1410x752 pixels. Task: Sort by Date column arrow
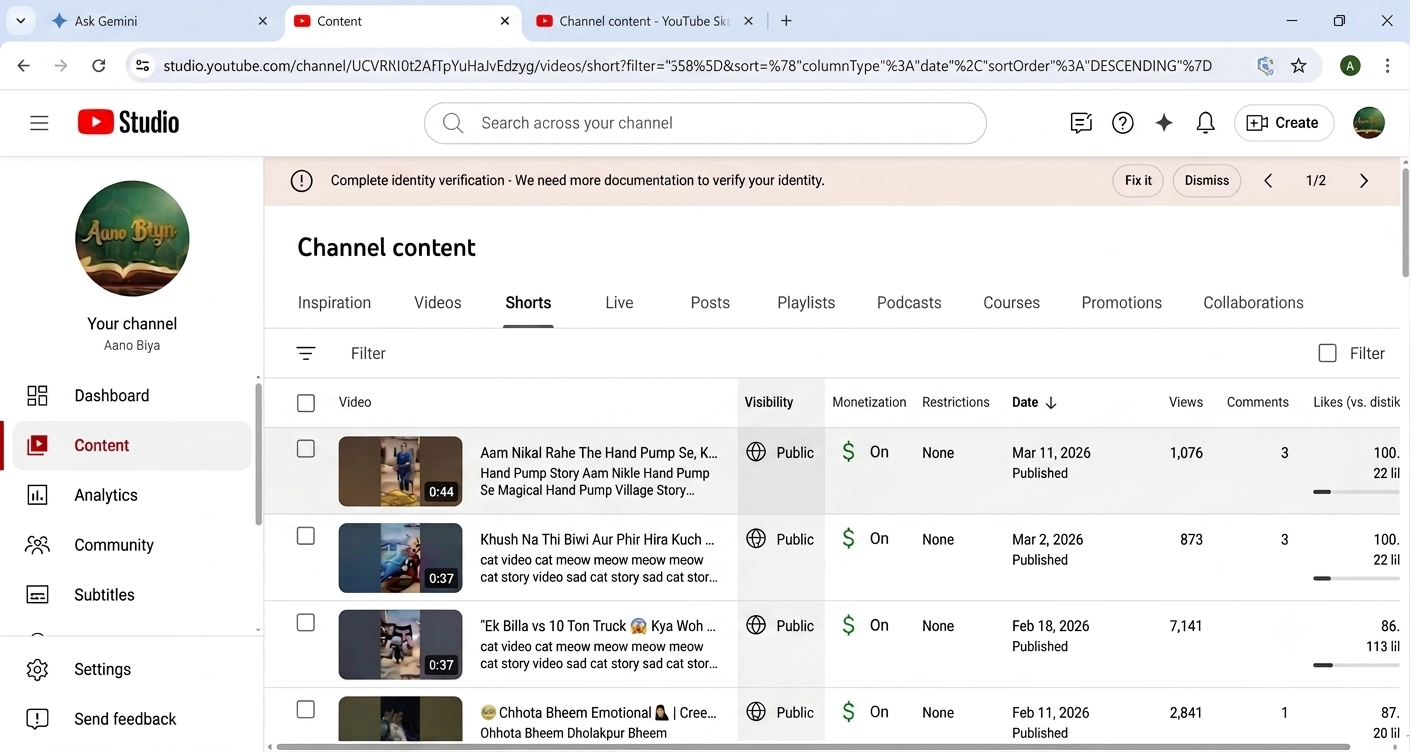click(x=1051, y=403)
